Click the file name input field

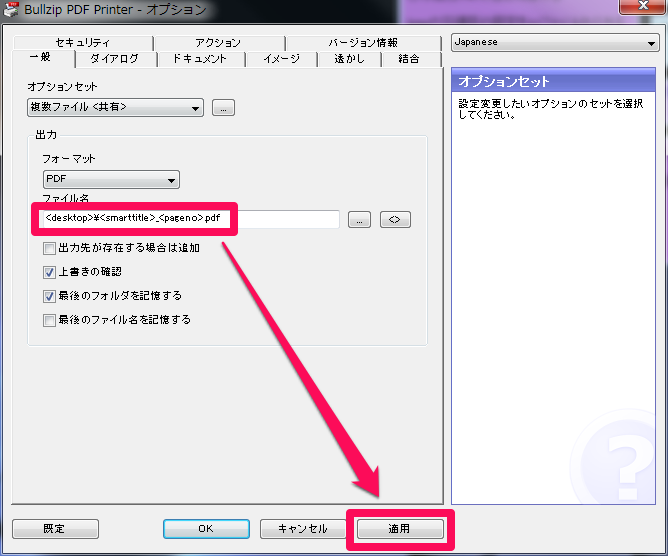pos(190,219)
